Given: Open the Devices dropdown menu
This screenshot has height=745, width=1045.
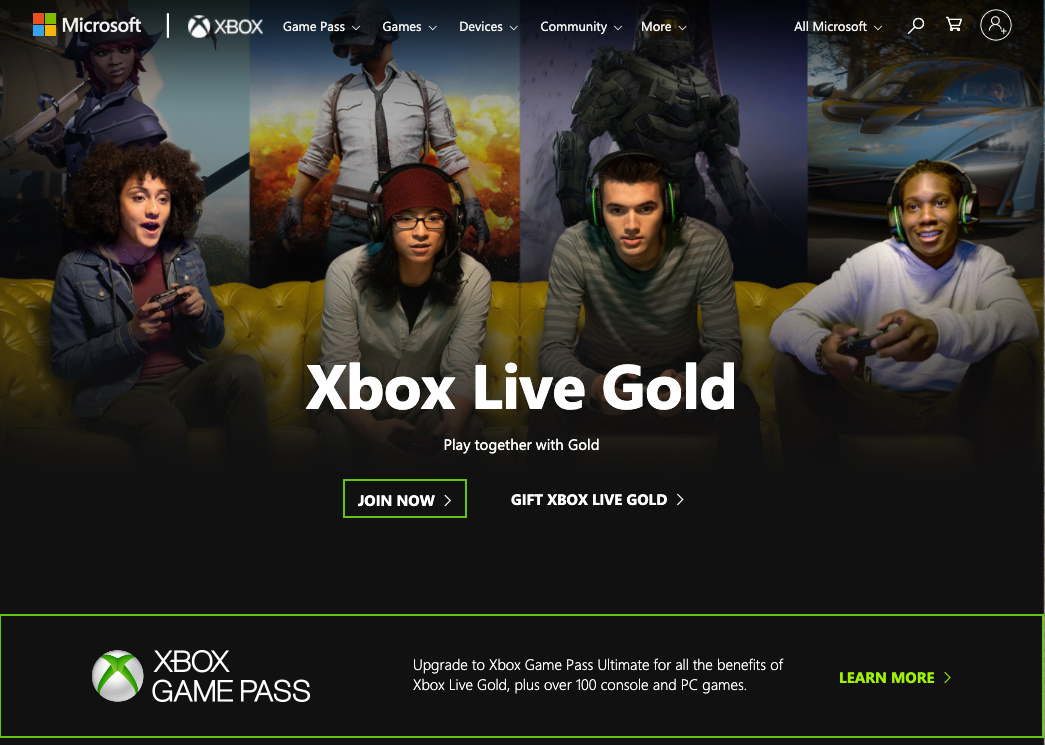Looking at the screenshot, I should coord(488,27).
